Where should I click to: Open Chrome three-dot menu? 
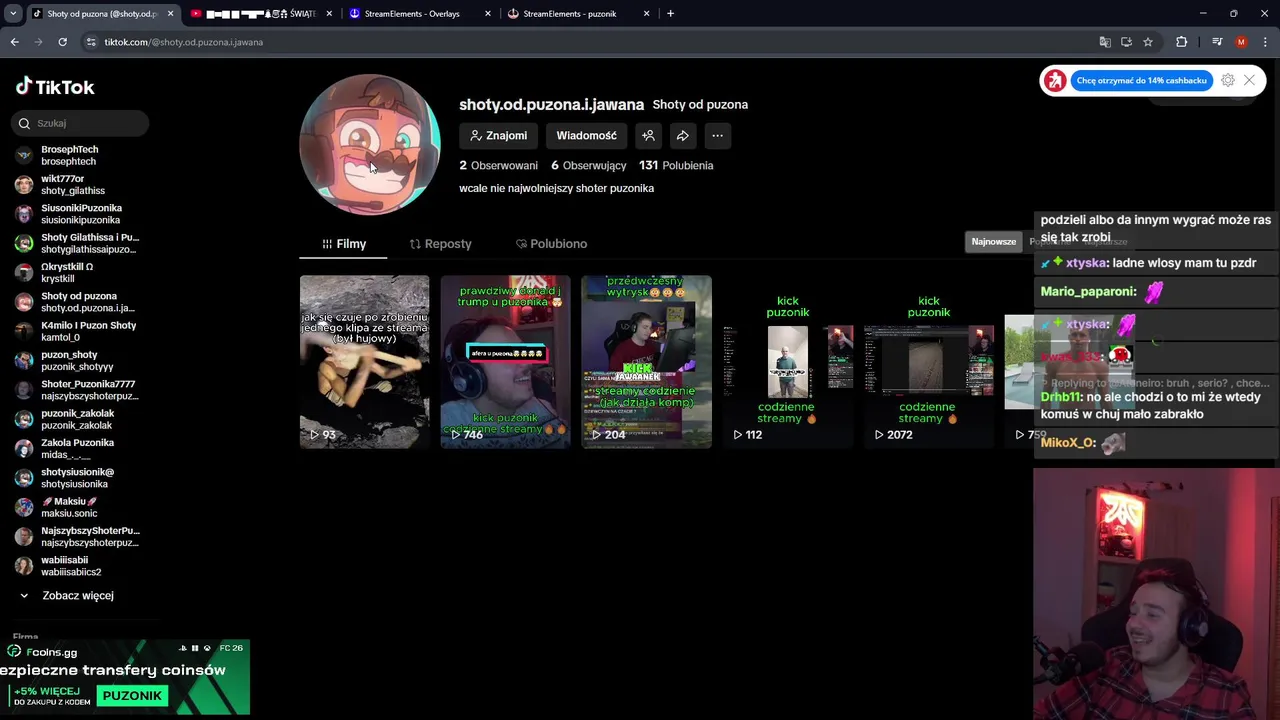tap(1265, 42)
